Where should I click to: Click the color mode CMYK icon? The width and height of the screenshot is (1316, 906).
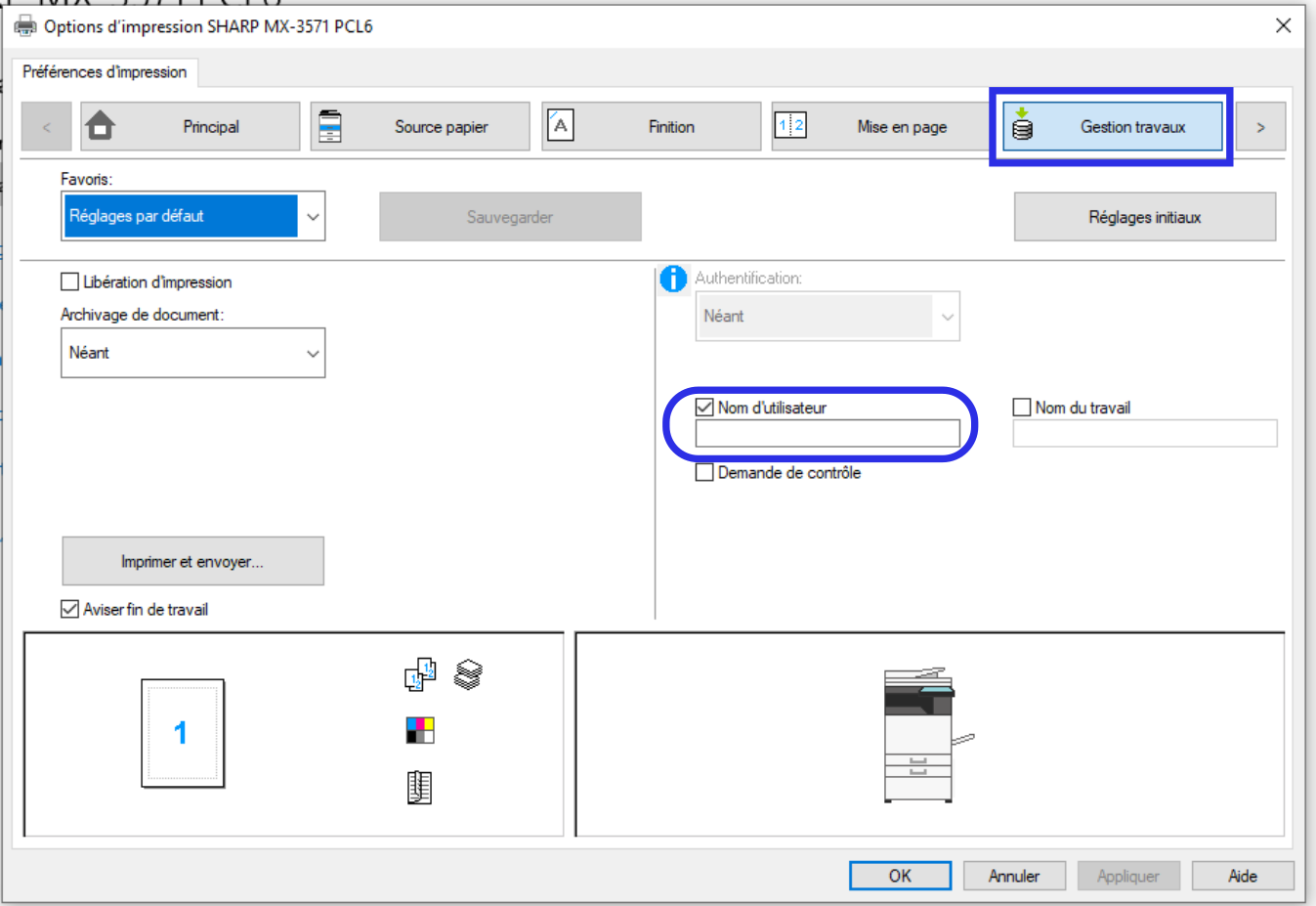pos(420,730)
